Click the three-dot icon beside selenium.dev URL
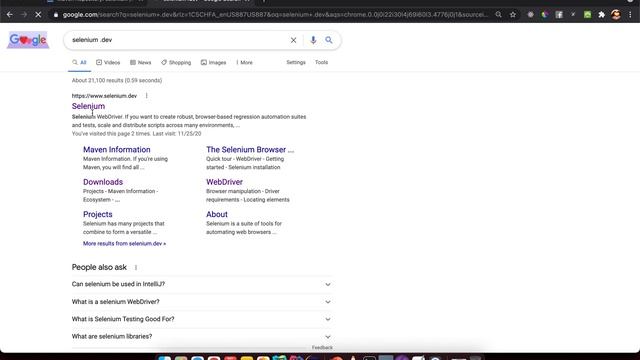Image resolution: width=640 pixels, height=360 pixels. 147,96
